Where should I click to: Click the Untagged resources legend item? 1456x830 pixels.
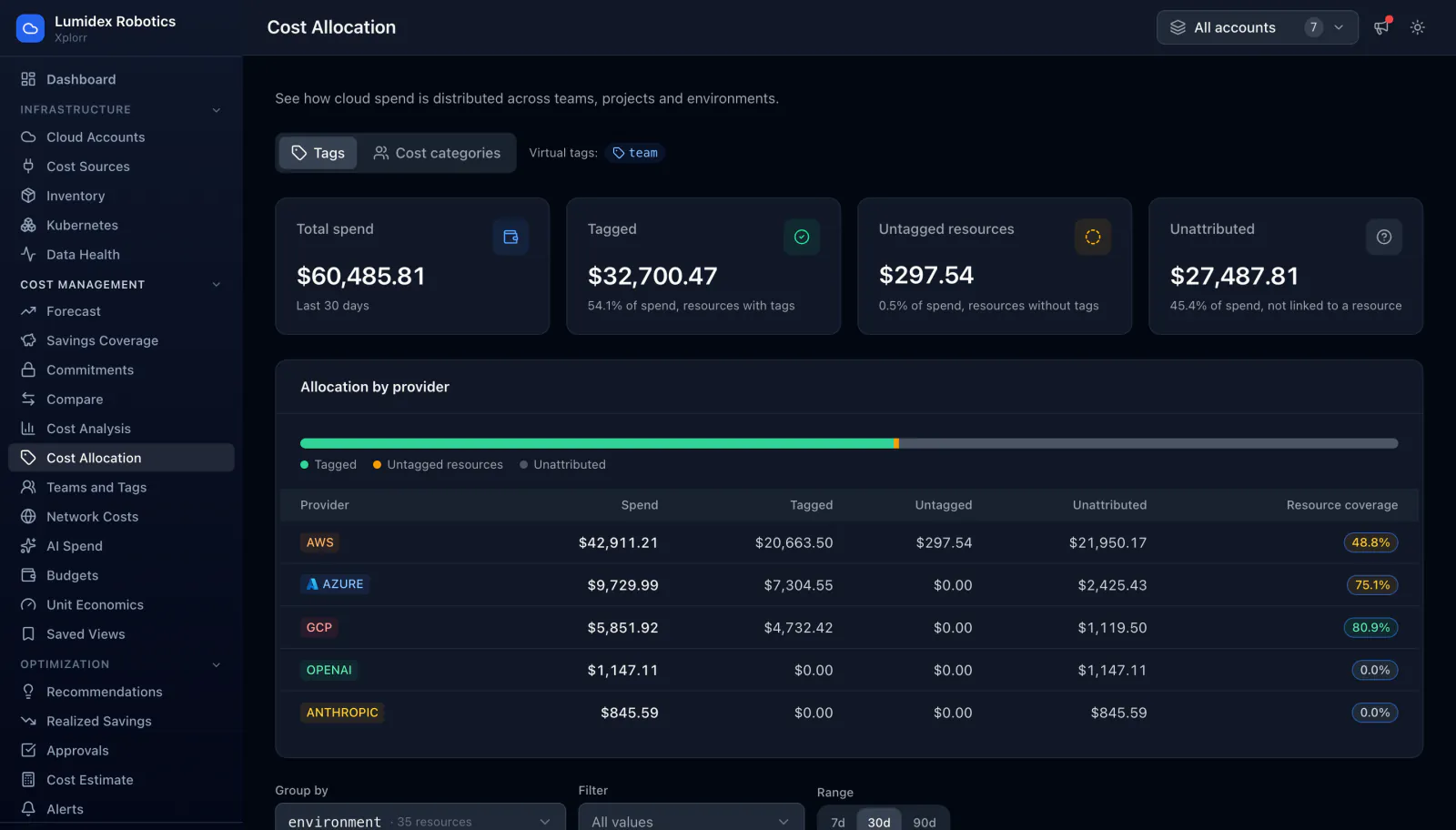pos(438,465)
